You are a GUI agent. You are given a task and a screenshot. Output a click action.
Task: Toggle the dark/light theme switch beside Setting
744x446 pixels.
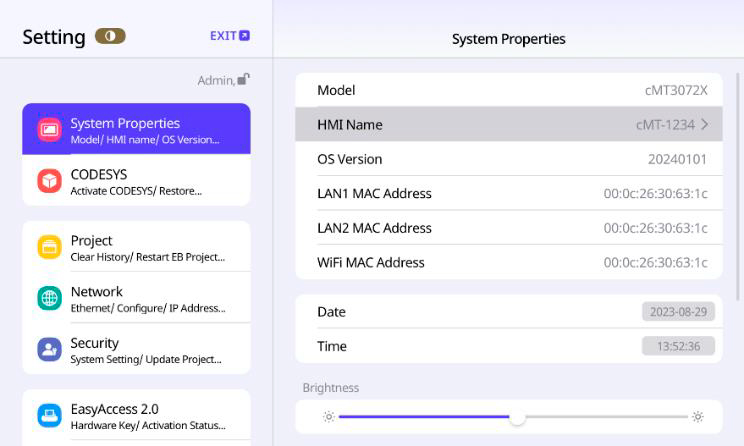coord(110,36)
